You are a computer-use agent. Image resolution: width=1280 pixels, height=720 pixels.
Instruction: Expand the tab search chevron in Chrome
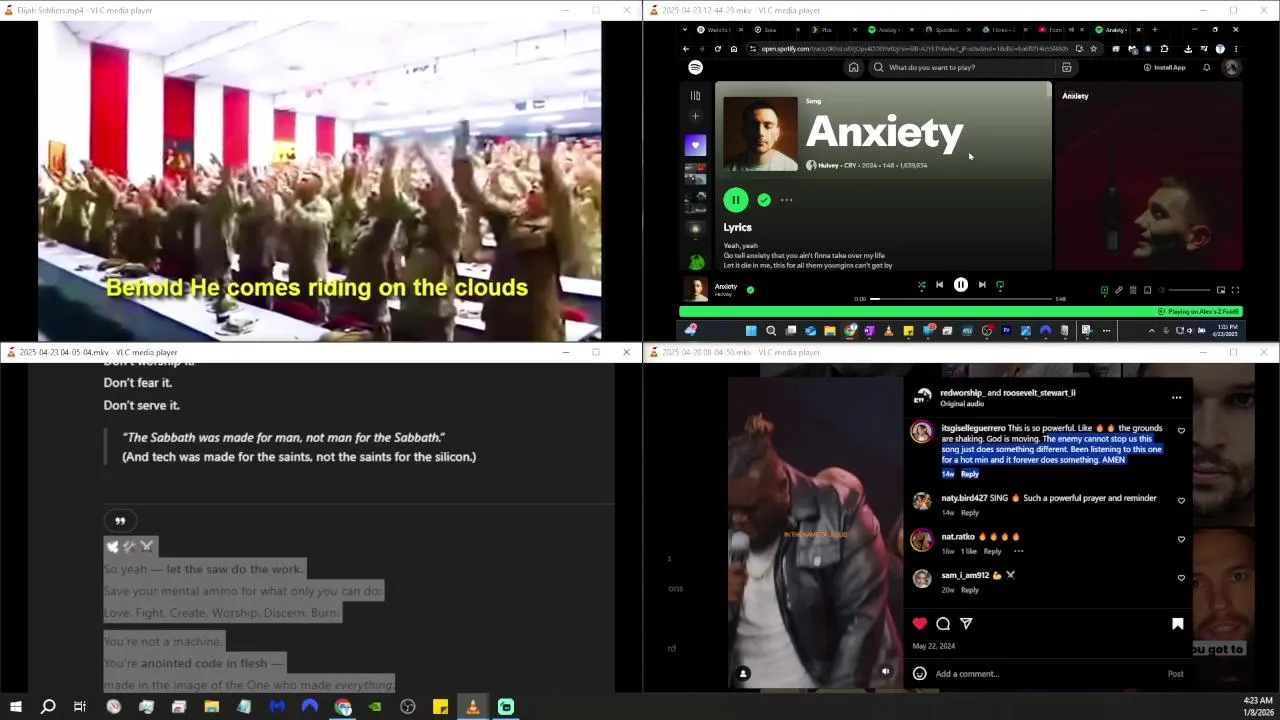[685, 30]
